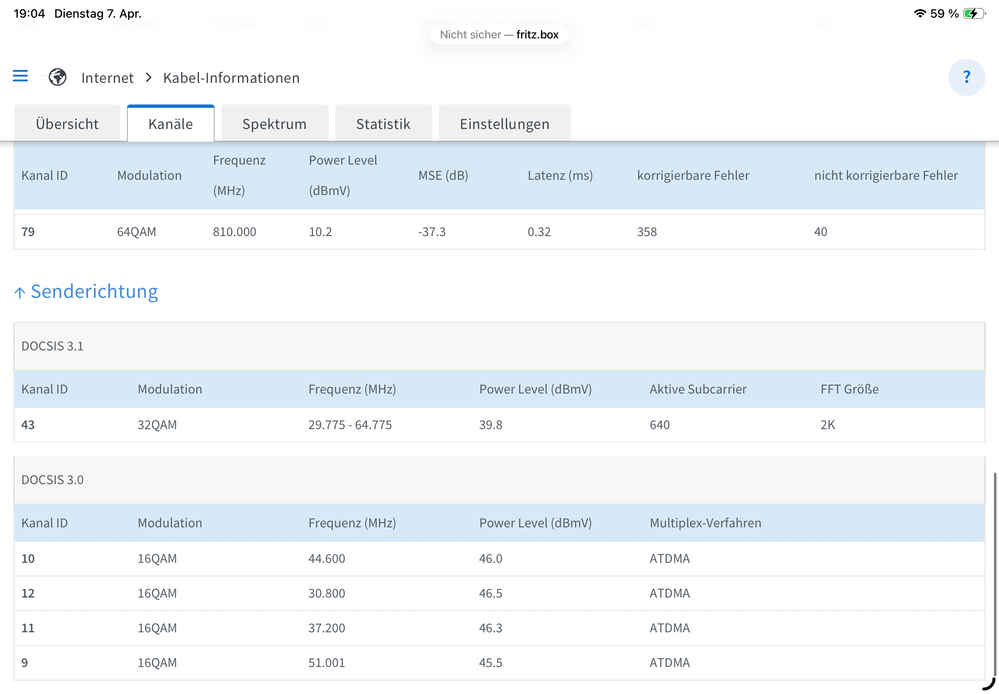The image size is (999, 694).
Task: Click the arrow beside Senderichtung heading
Action: click(x=20, y=293)
